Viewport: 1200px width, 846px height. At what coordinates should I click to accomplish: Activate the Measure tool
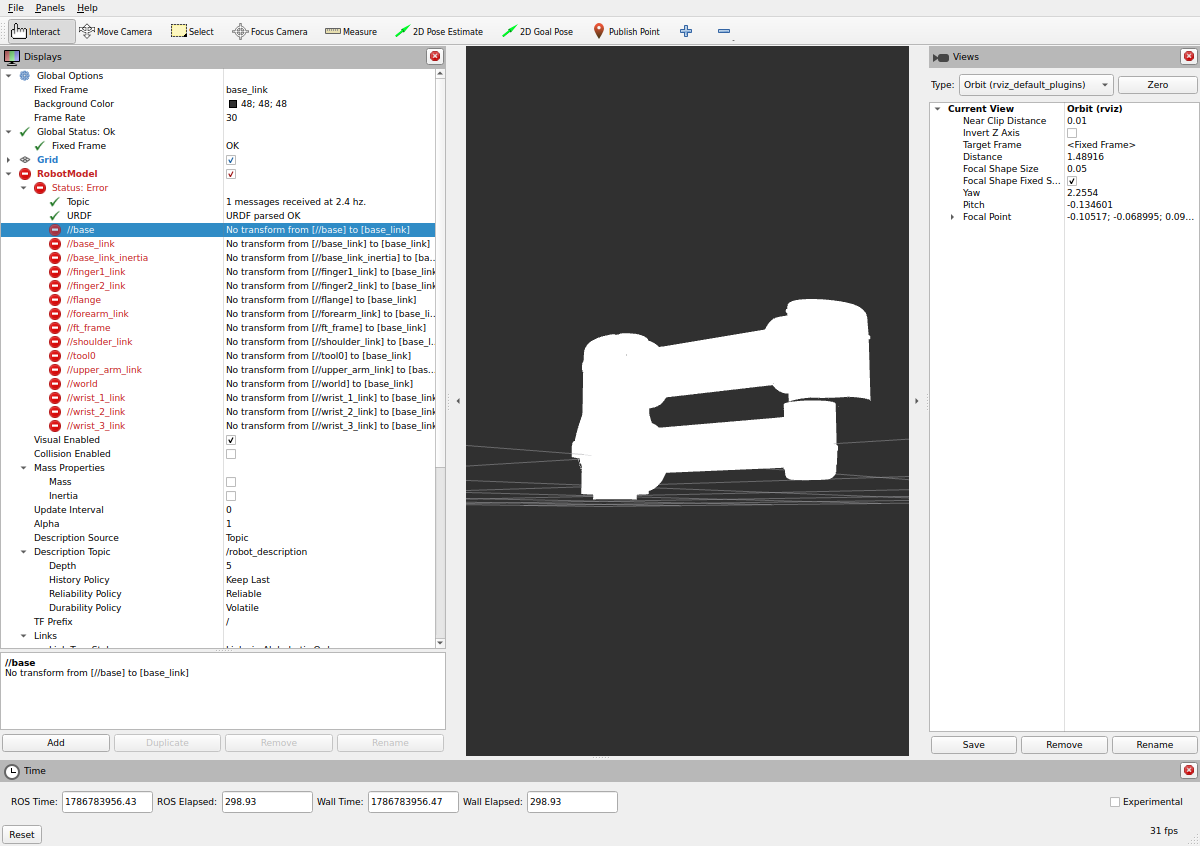[x=351, y=31]
